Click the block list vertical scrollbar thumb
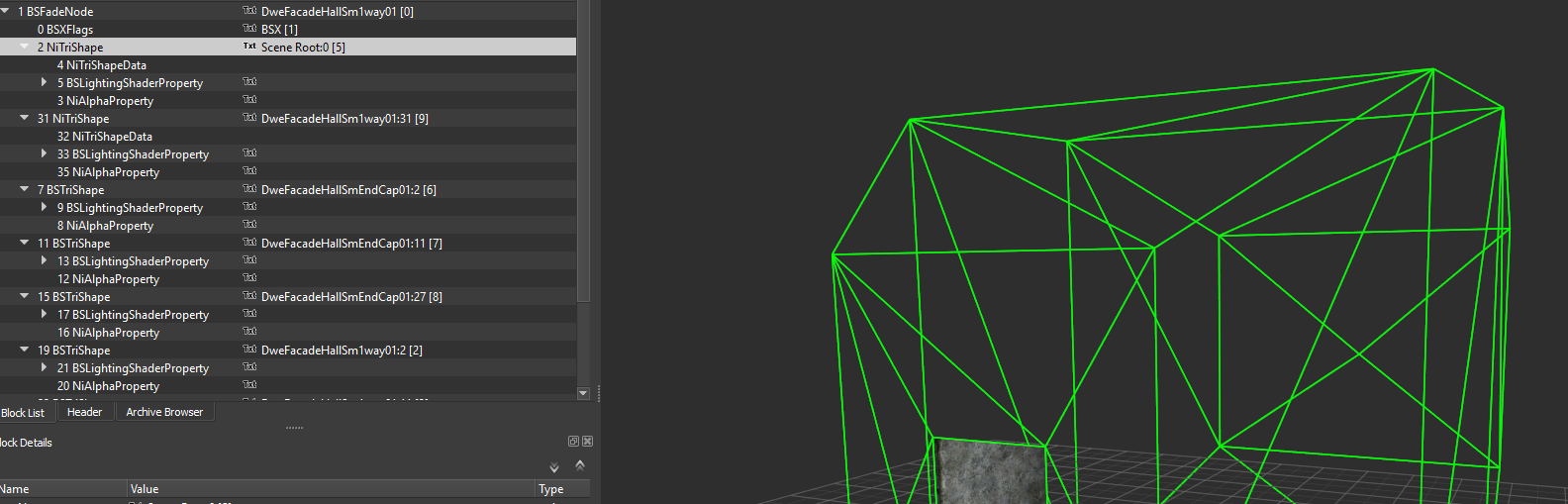Image resolution: width=1568 pixels, height=504 pixels. (583, 151)
